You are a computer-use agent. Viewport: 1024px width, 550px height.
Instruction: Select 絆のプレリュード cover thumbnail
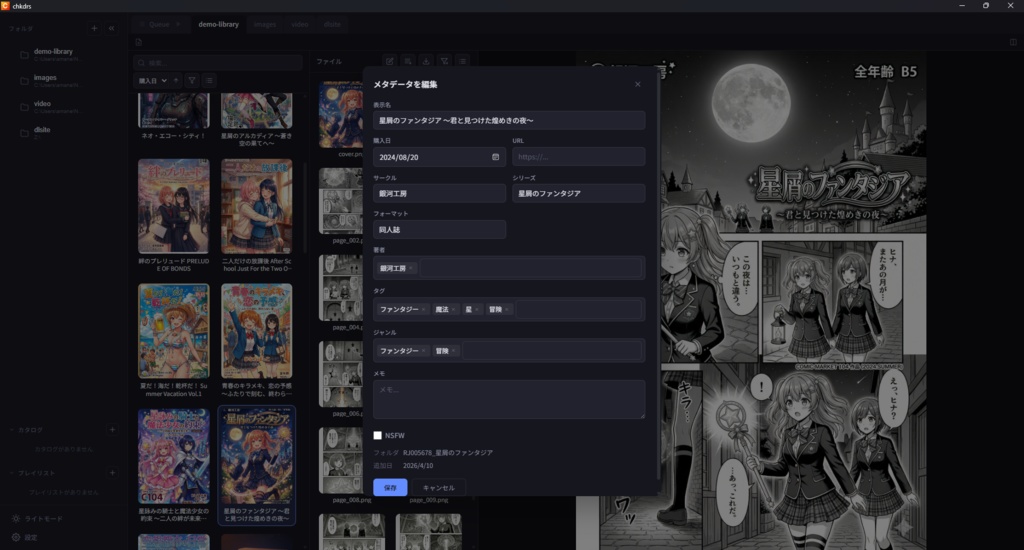pos(174,206)
